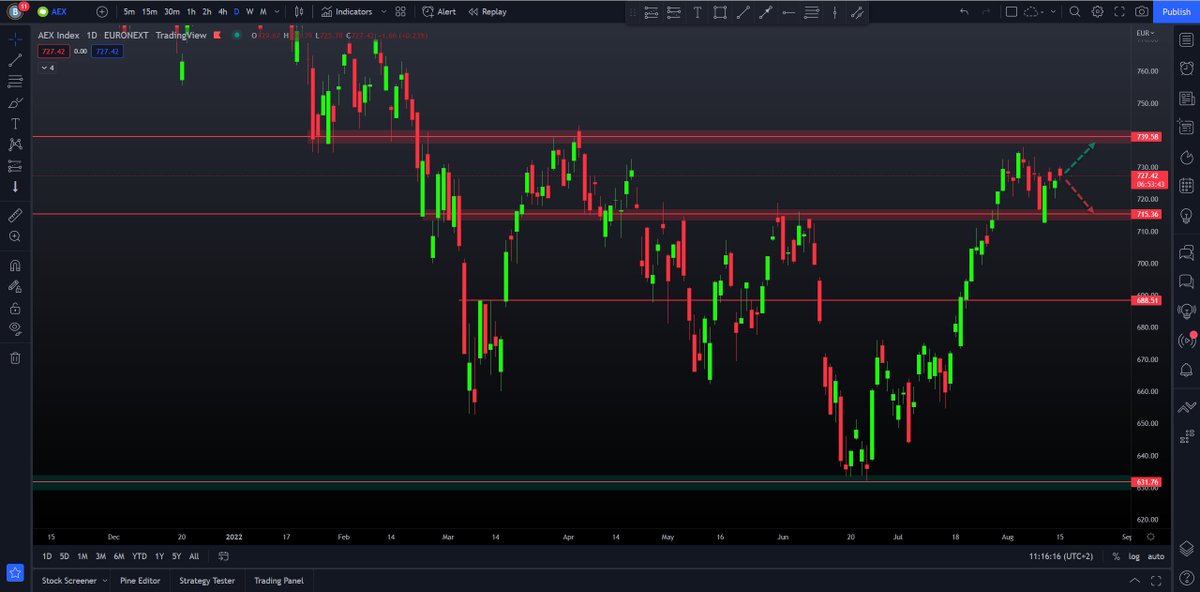
Task: Open the Pine Editor tab
Action: click(141, 580)
